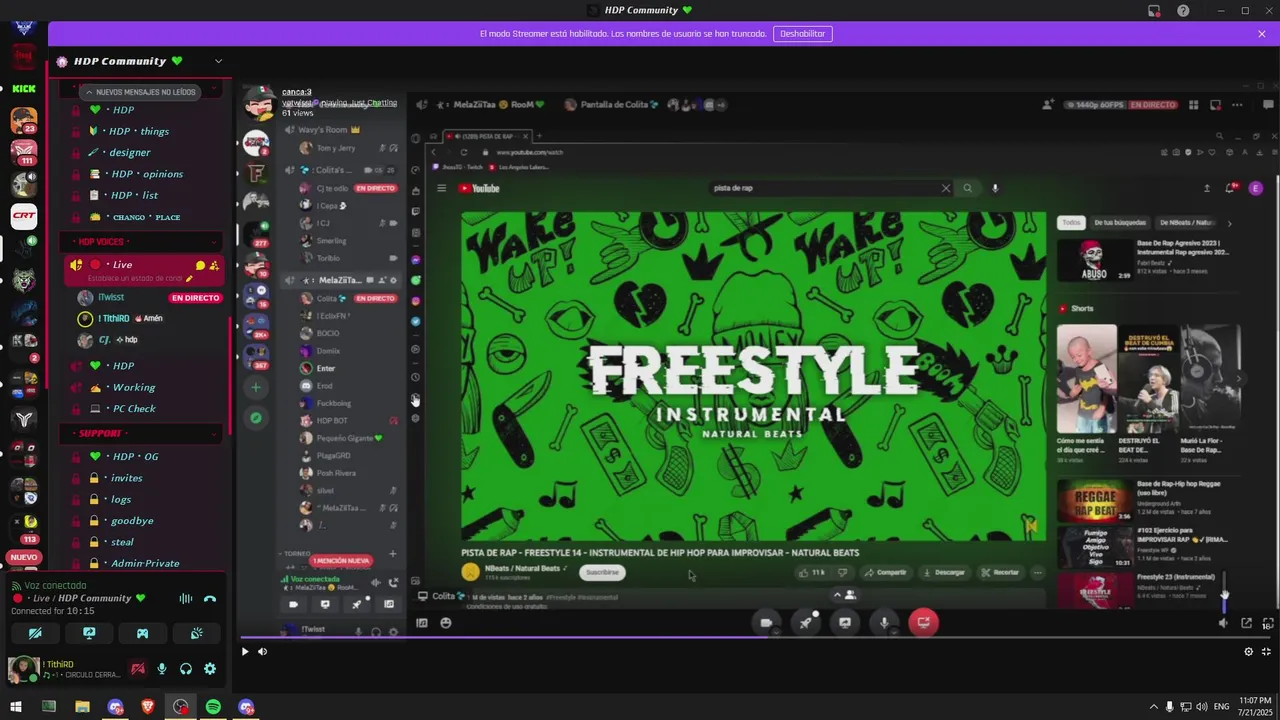Show hidden system tray icons
The height and width of the screenshot is (720, 1280).
point(1154,707)
